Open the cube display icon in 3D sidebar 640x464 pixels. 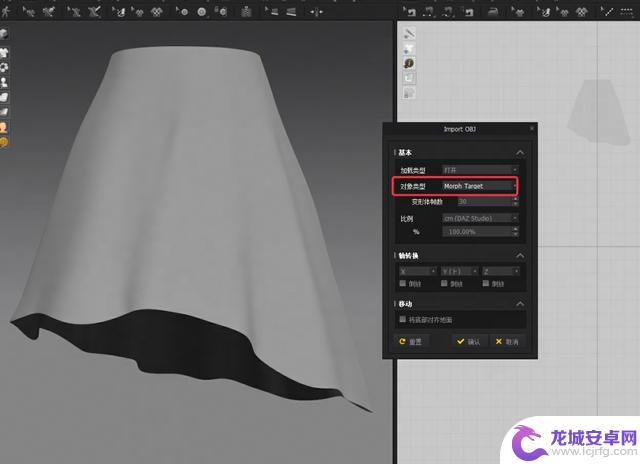pos(4,34)
